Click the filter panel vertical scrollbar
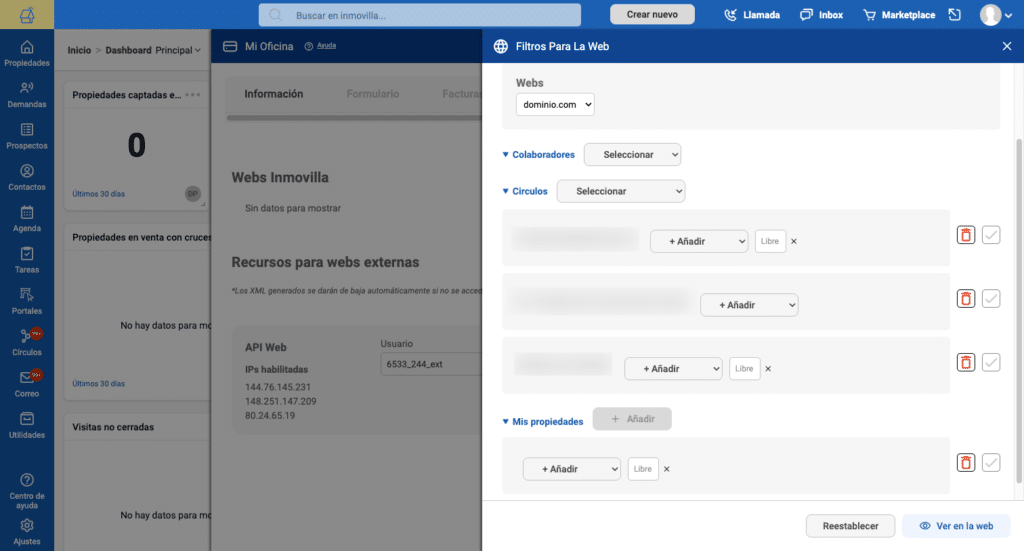1024x551 pixels. click(x=1019, y=300)
